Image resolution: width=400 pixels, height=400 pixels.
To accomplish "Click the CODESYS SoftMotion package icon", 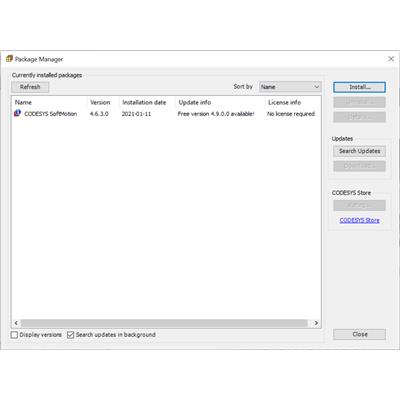I will (x=17, y=113).
